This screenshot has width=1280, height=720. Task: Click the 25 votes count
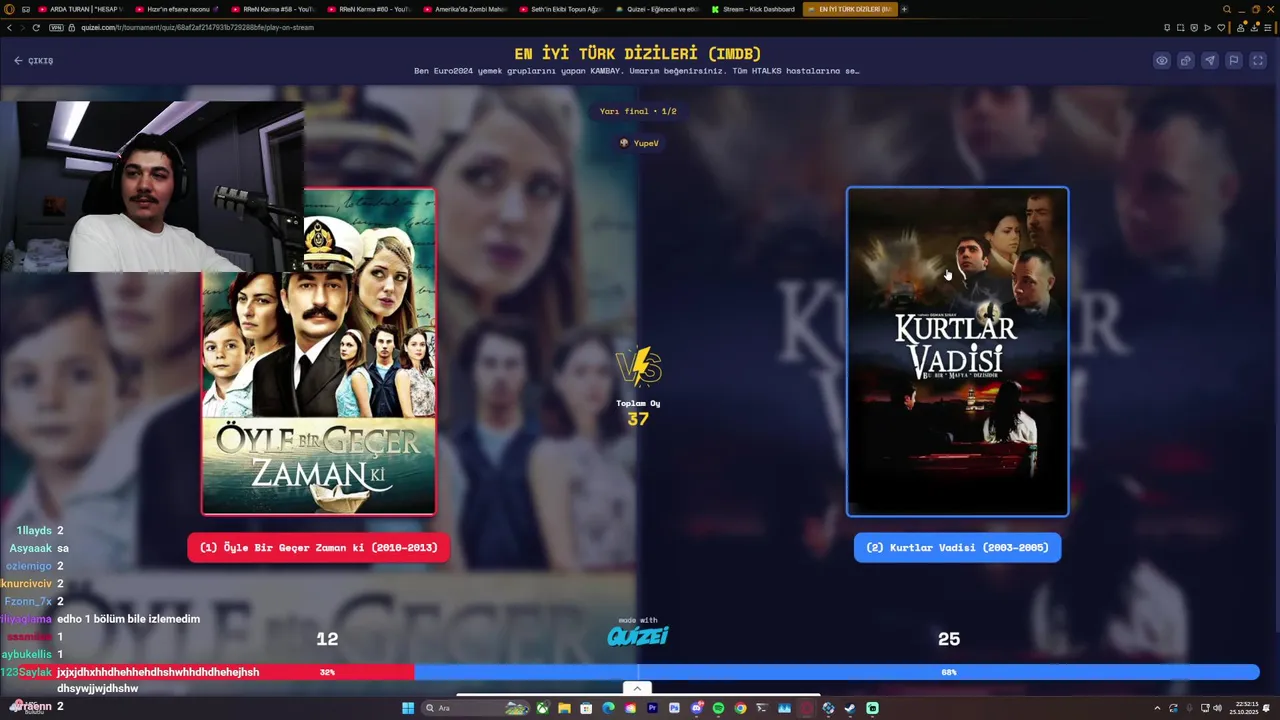click(949, 639)
